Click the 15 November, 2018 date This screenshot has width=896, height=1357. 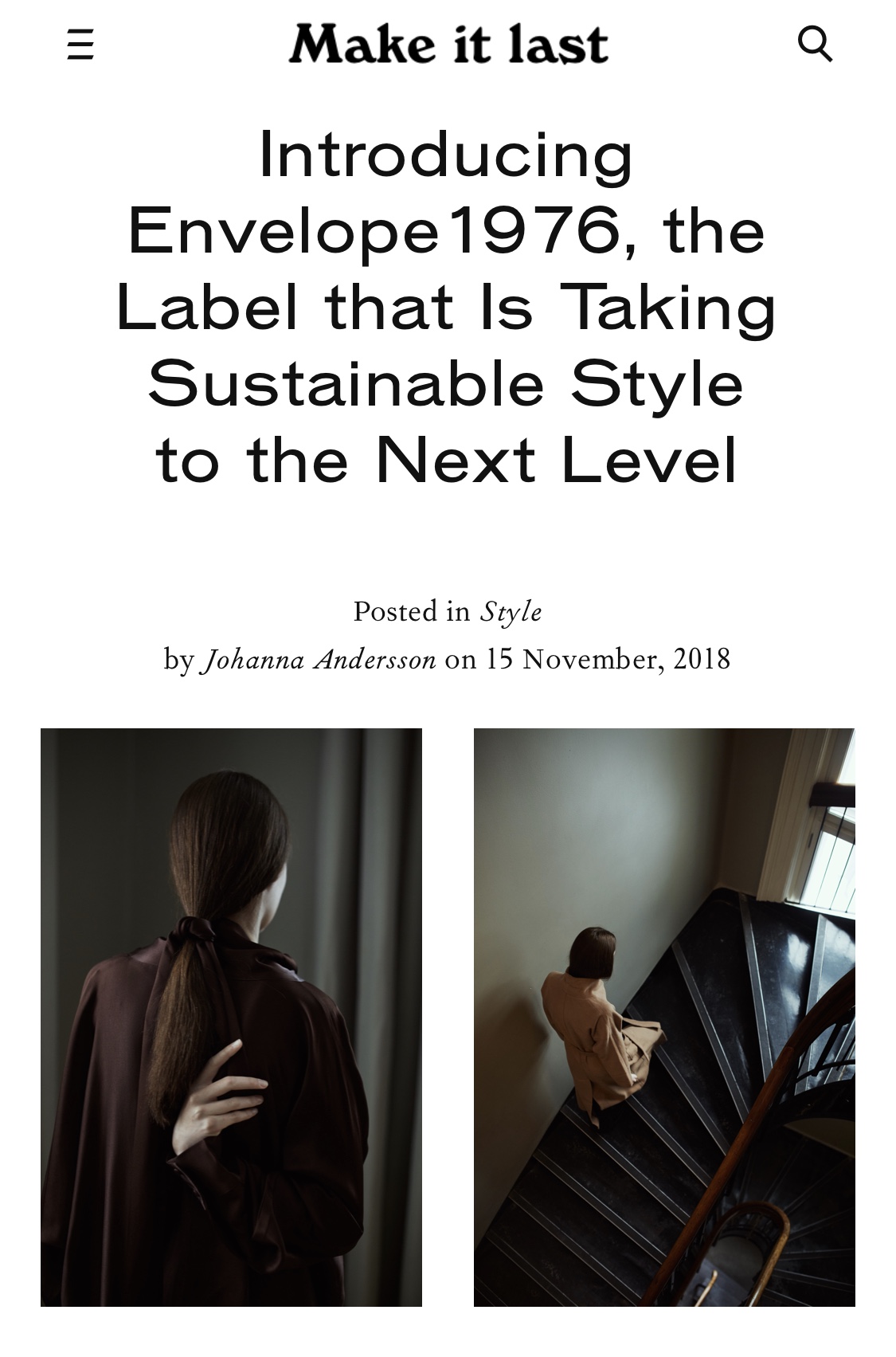tap(608, 660)
